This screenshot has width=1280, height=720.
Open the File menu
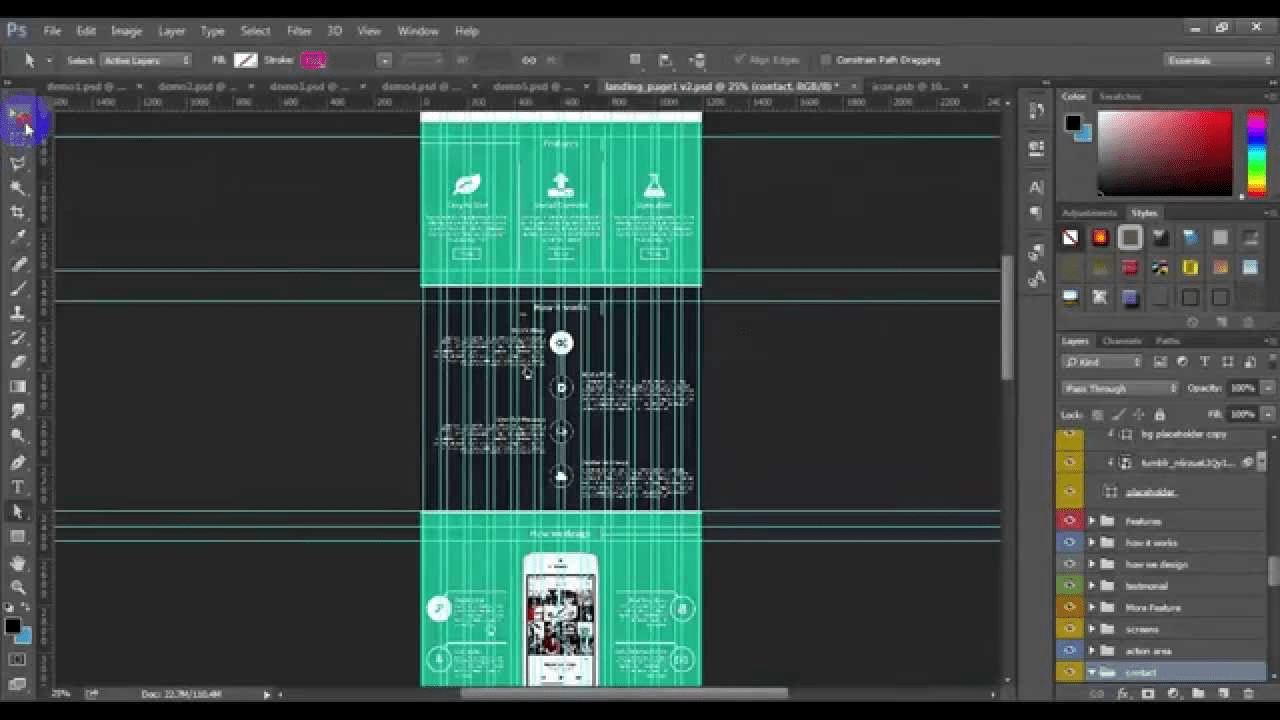coord(52,31)
